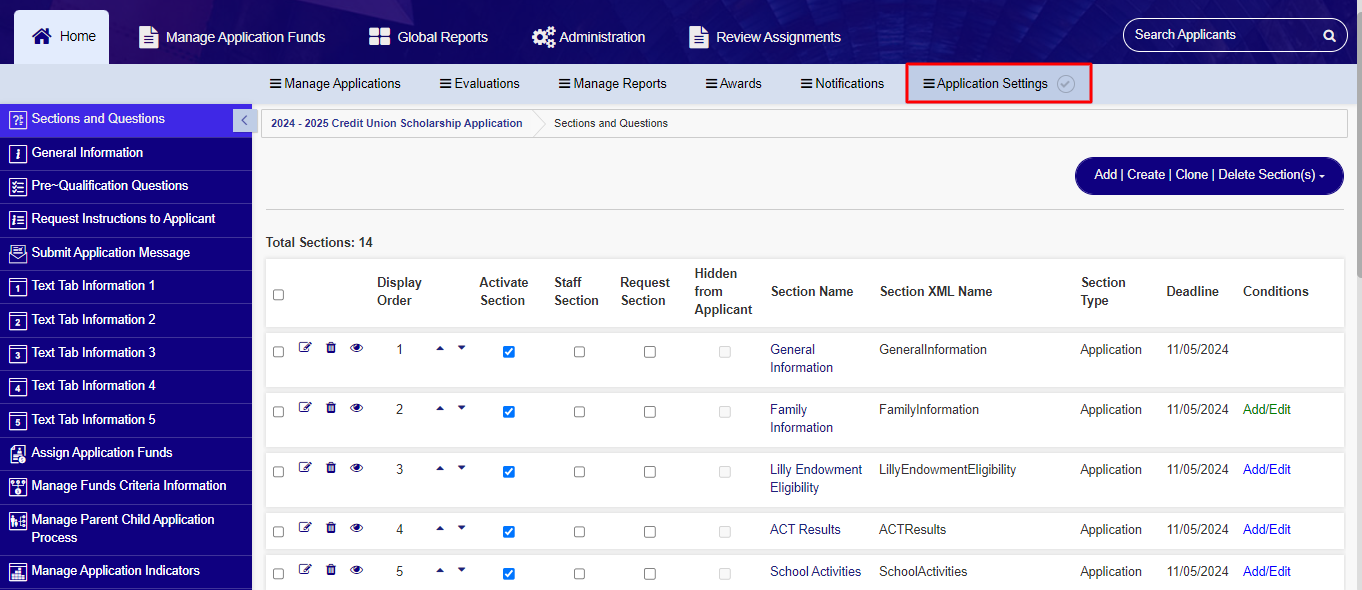This screenshot has width=1362, height=590.
Task: Tick the select-all checkbox in table header
Action: click(278, 294)
